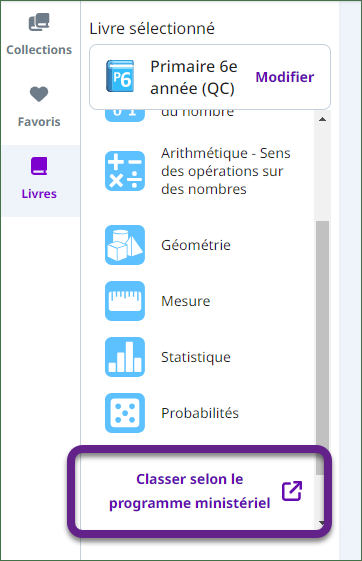Screen dimensions: 362x561
Task: Select the Statistique category label
Action: coord(196,357)
